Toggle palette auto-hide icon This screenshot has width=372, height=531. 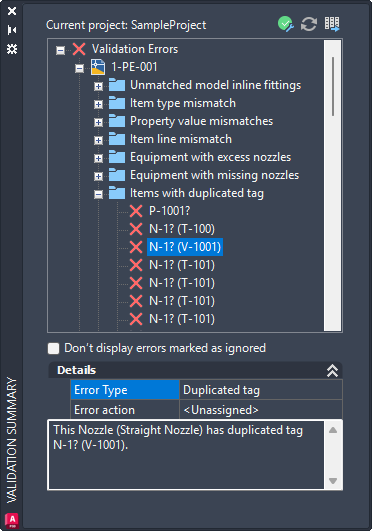[x=12, y=30]
